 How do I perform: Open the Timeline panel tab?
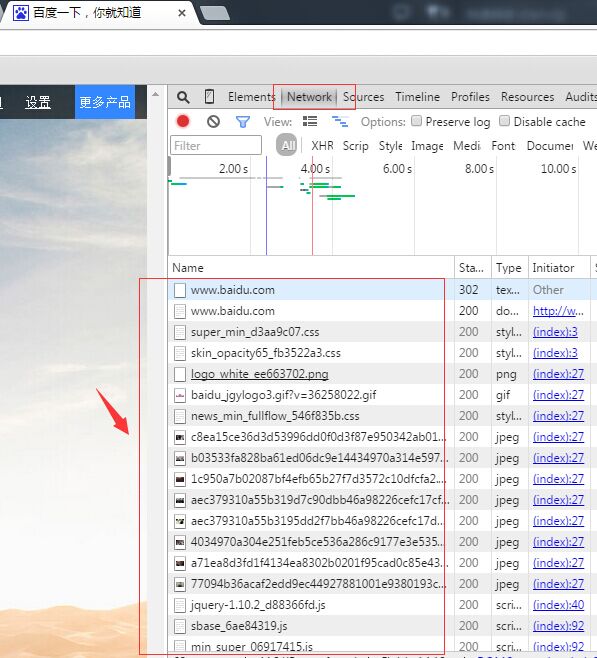(417, 97)
